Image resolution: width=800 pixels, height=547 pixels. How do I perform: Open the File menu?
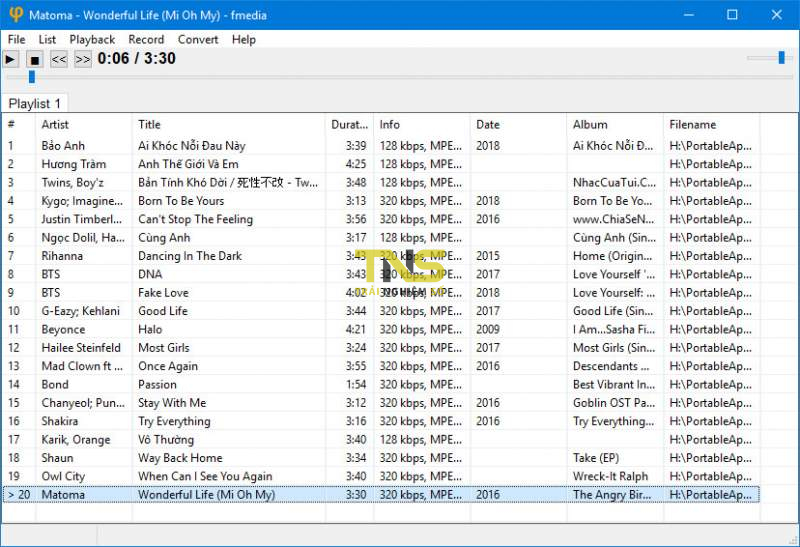point(16,39)
